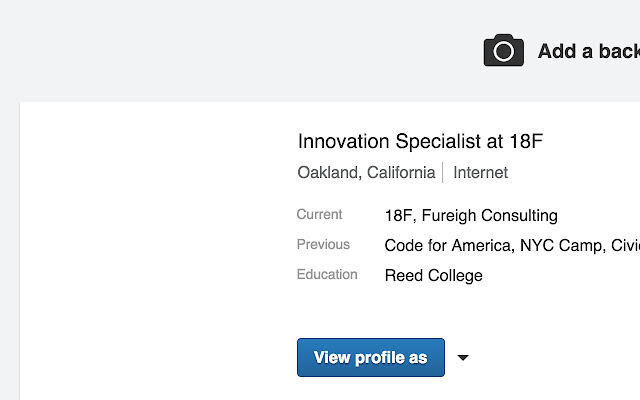Select the 'Oakland, California' location text

click(366, 173)
